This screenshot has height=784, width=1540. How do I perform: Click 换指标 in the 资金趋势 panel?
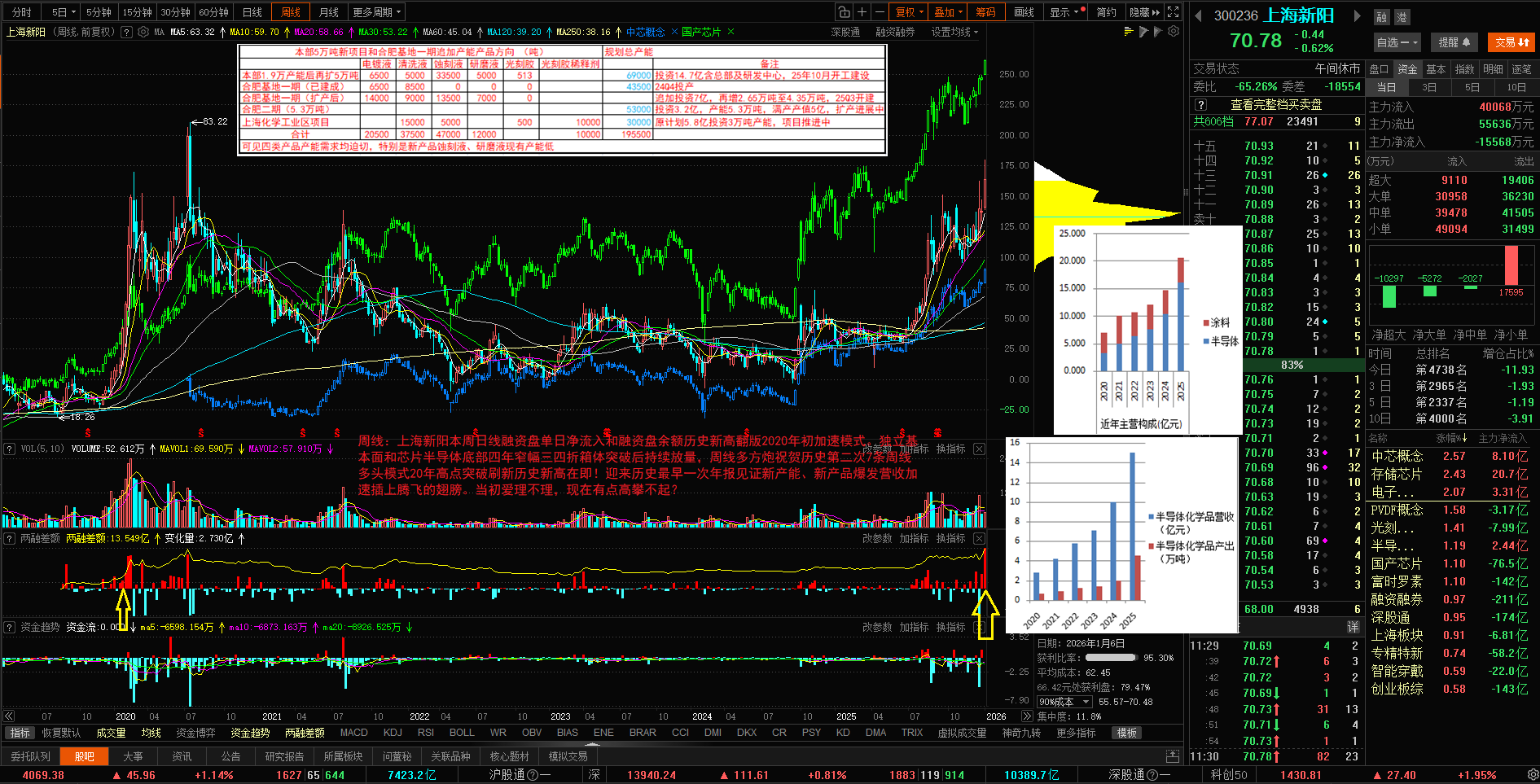950,627
